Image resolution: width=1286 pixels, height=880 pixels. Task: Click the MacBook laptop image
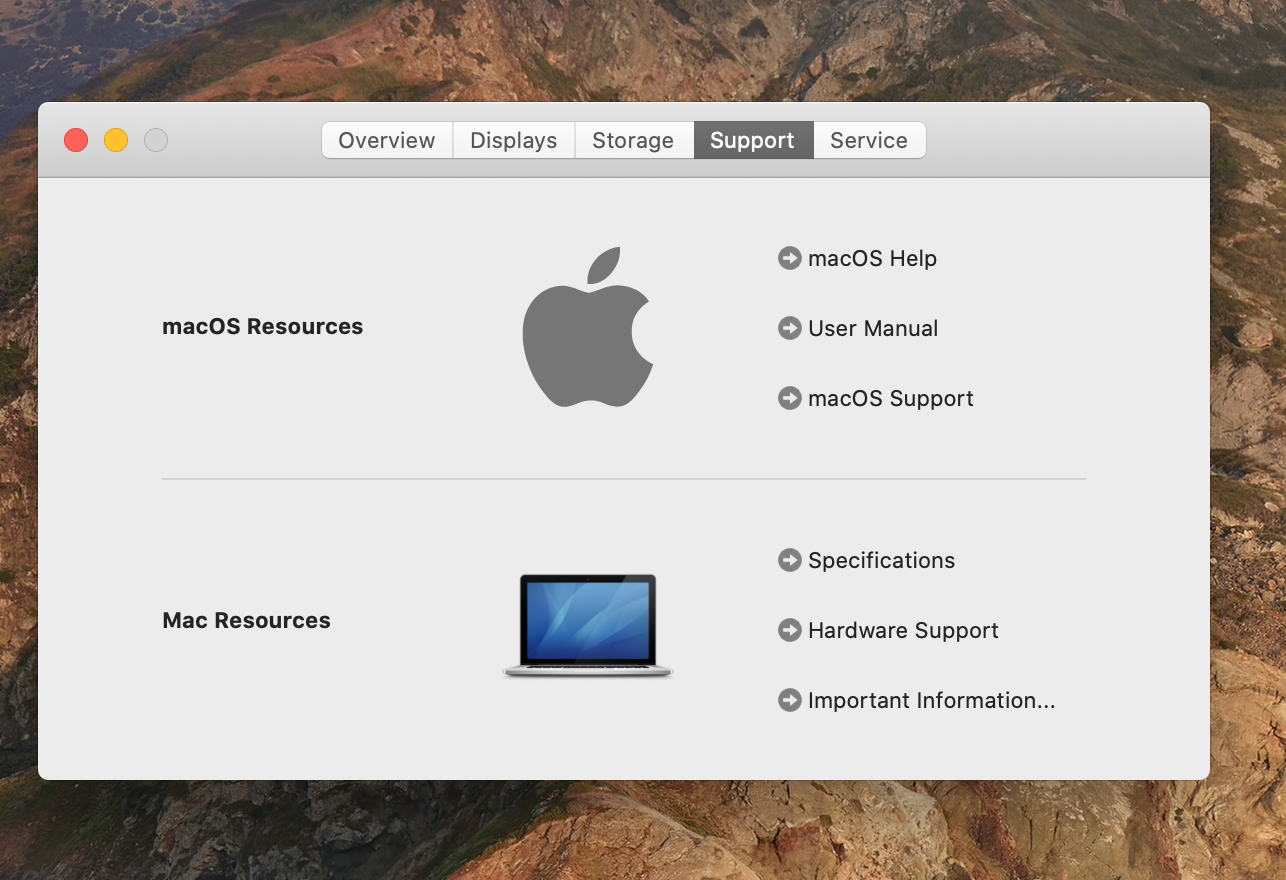point(588,626)
